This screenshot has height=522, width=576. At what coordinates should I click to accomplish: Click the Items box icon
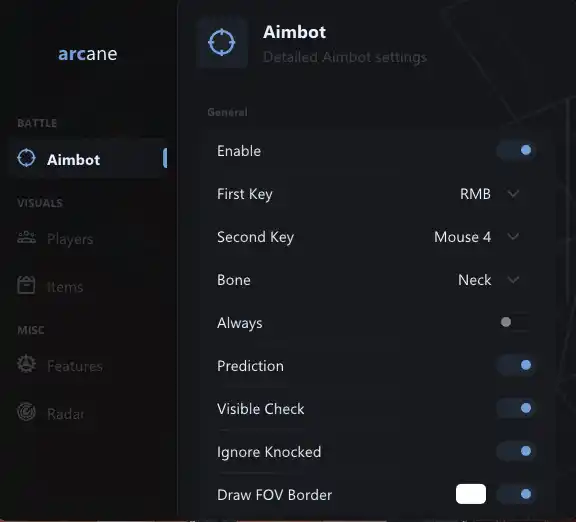26,285
